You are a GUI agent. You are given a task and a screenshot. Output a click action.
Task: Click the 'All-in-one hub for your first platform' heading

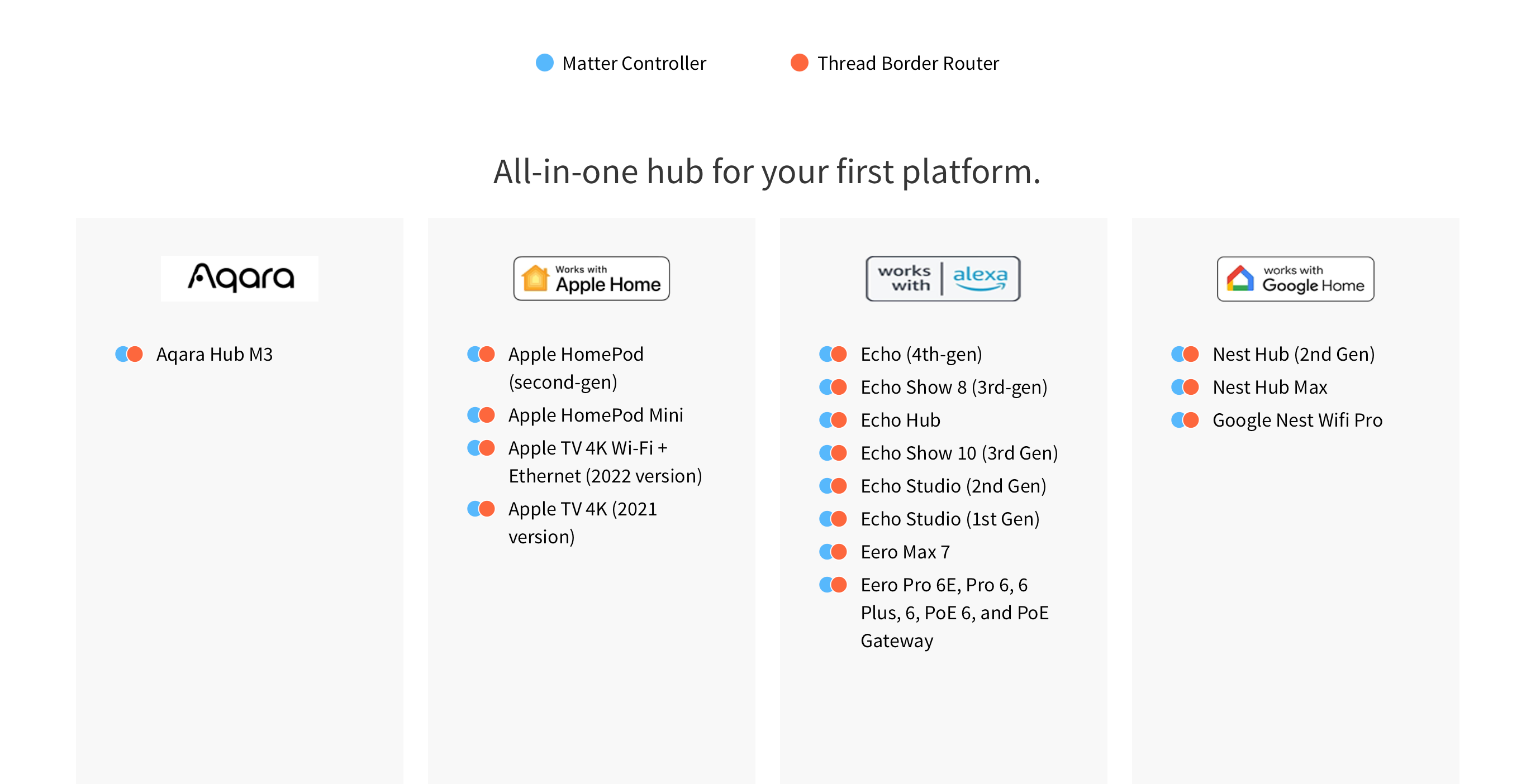pos(767,171)
